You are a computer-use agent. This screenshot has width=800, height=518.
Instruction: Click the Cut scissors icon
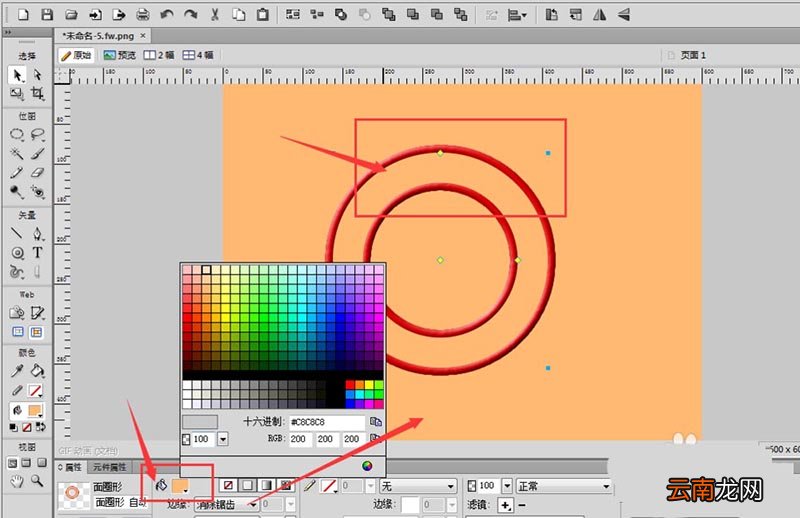coord(215,15)
